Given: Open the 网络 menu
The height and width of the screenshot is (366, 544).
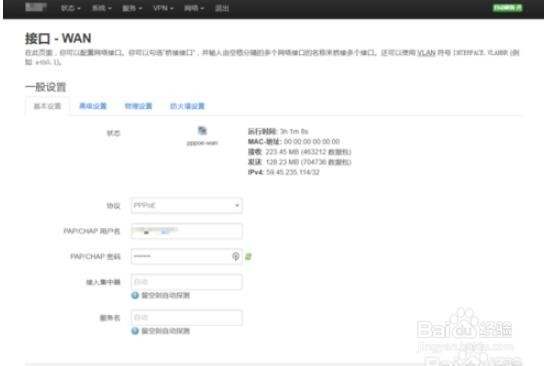Looking at the screenshot, I should (x=194, y=8).
